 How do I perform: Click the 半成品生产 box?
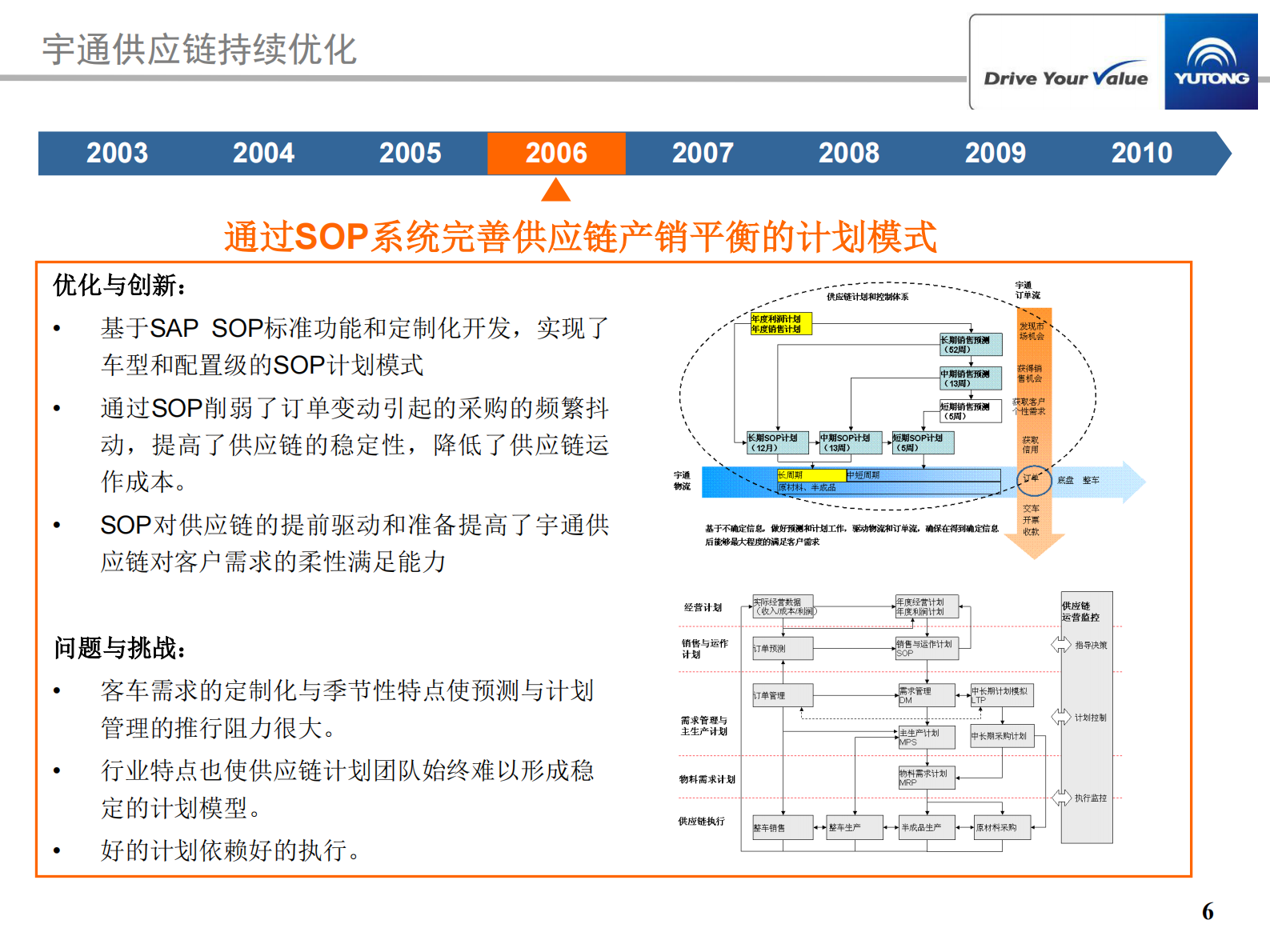(x=927, y=827)
